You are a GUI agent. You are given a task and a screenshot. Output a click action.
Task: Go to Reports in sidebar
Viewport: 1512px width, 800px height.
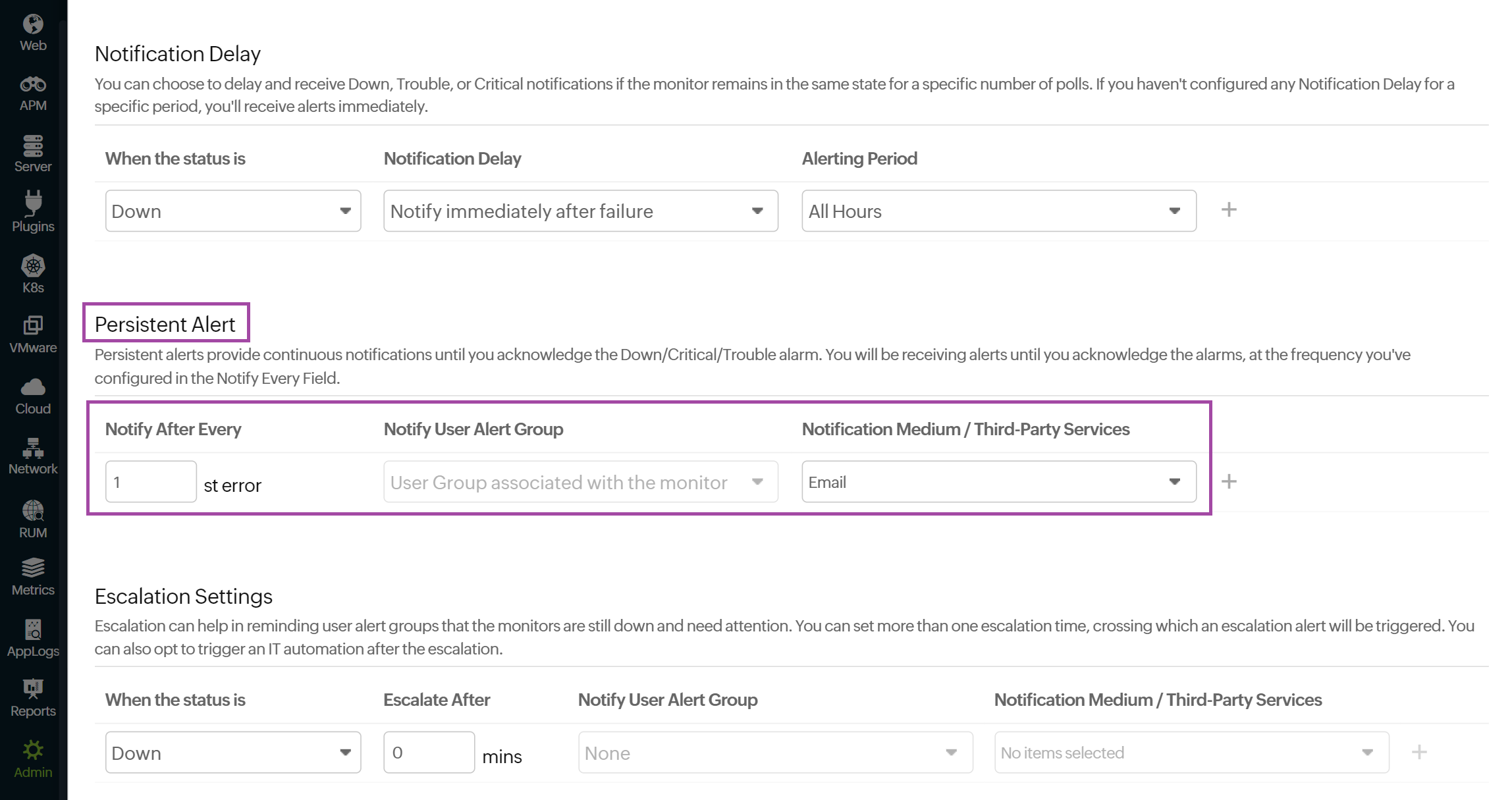pos(33,698)
